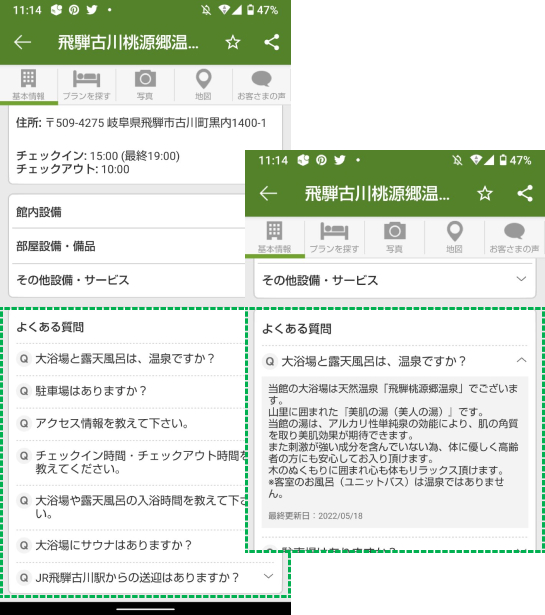Image resolution: width=545 pixels, height=615 pixels.
Task: Open 地図 tab in right screen
Action: click(x=454, y=237)
